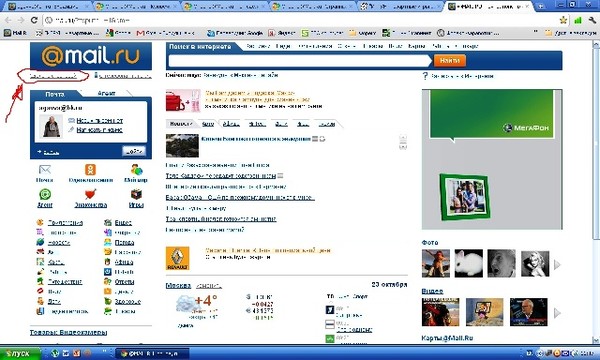This screenshot has height=360, width=600.
Task: Expand the bookmarks overflow chevron
Action: [535, 33]
